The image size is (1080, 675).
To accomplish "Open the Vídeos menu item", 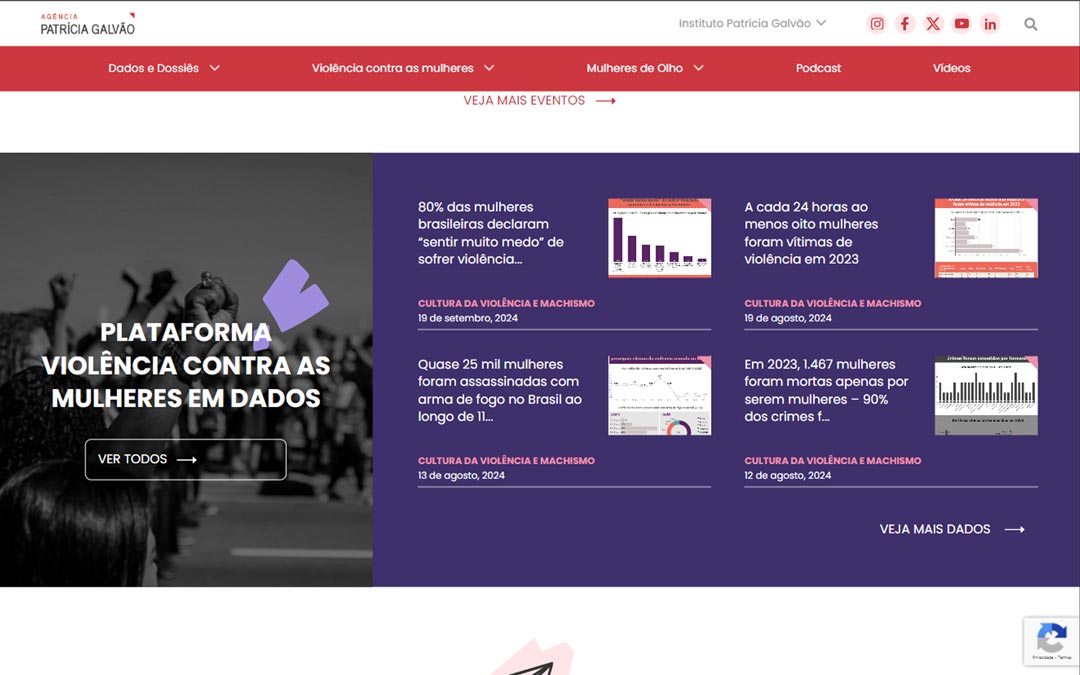I will pos(951,68).
